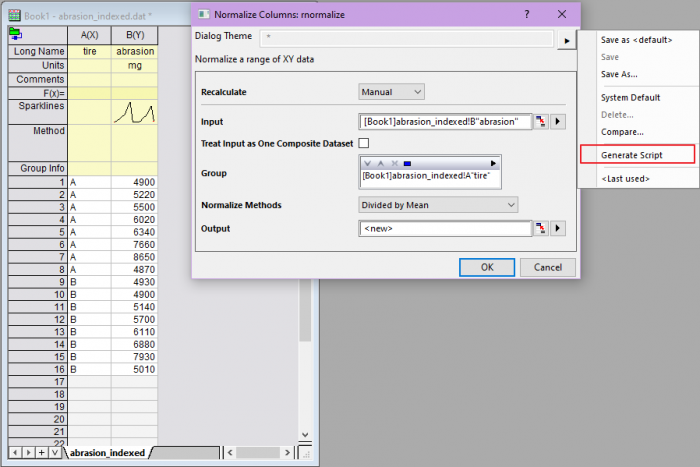Click the Input range selector icon
700x467 pixels.
[x=541, y=122]
